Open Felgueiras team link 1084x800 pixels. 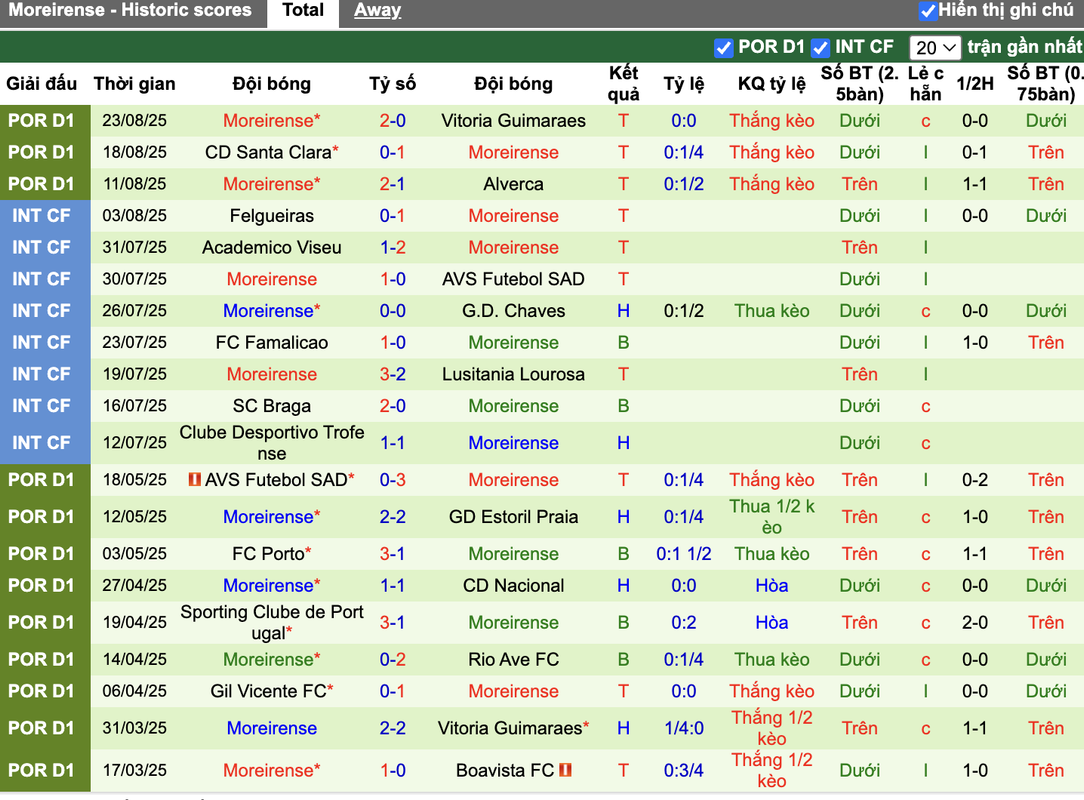click(x=272, y=216)
